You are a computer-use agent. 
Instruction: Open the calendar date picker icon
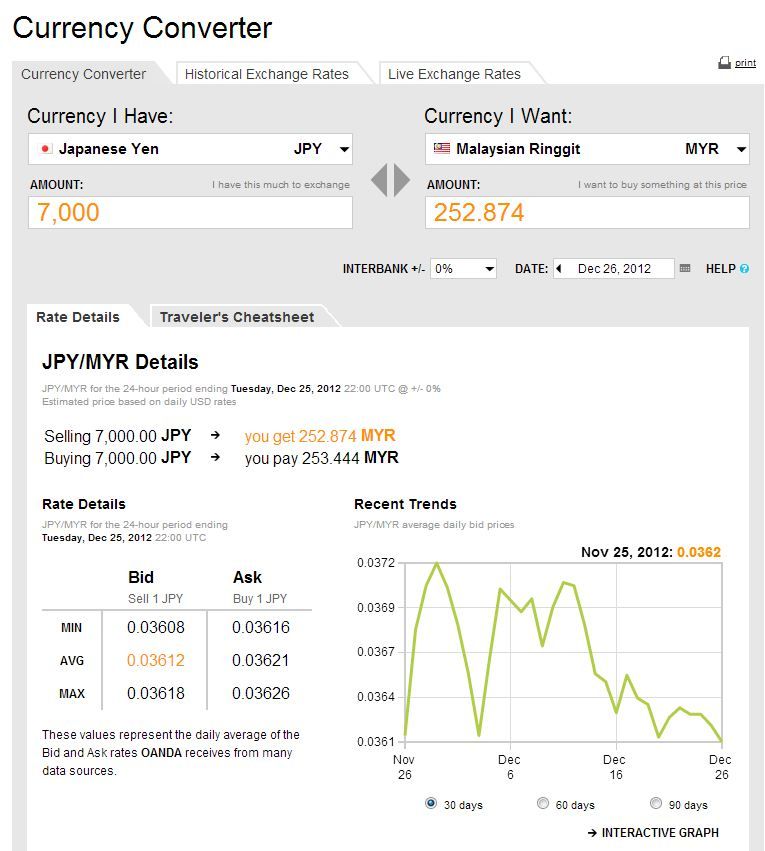(685, 269)
